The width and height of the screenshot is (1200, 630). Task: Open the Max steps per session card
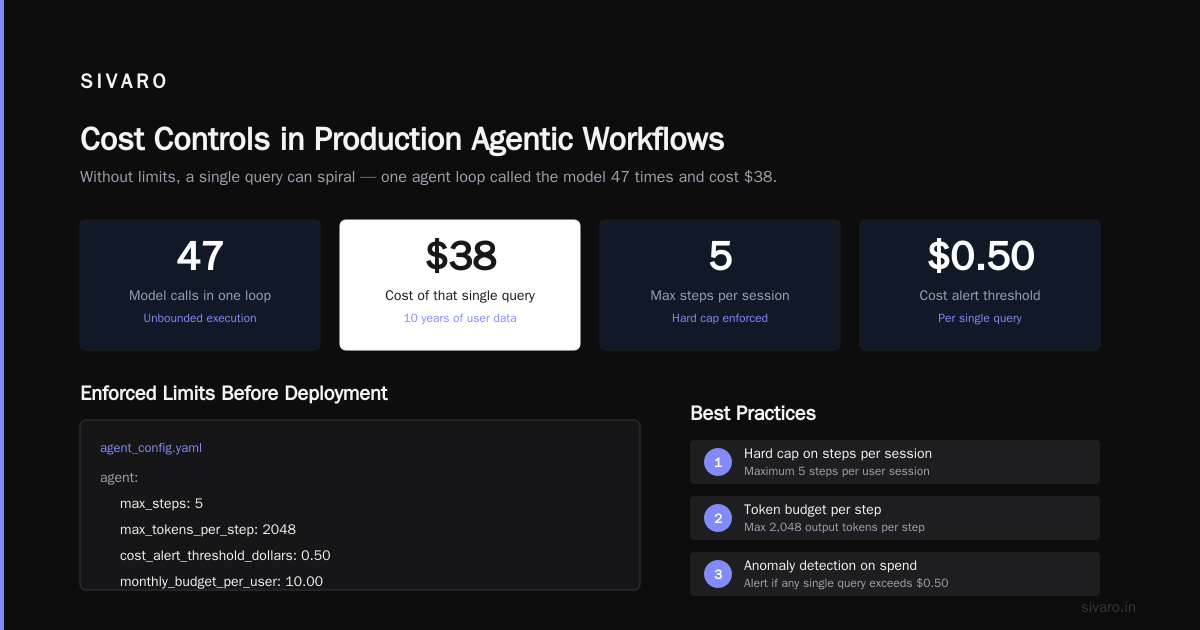click(x=720, y=285)
